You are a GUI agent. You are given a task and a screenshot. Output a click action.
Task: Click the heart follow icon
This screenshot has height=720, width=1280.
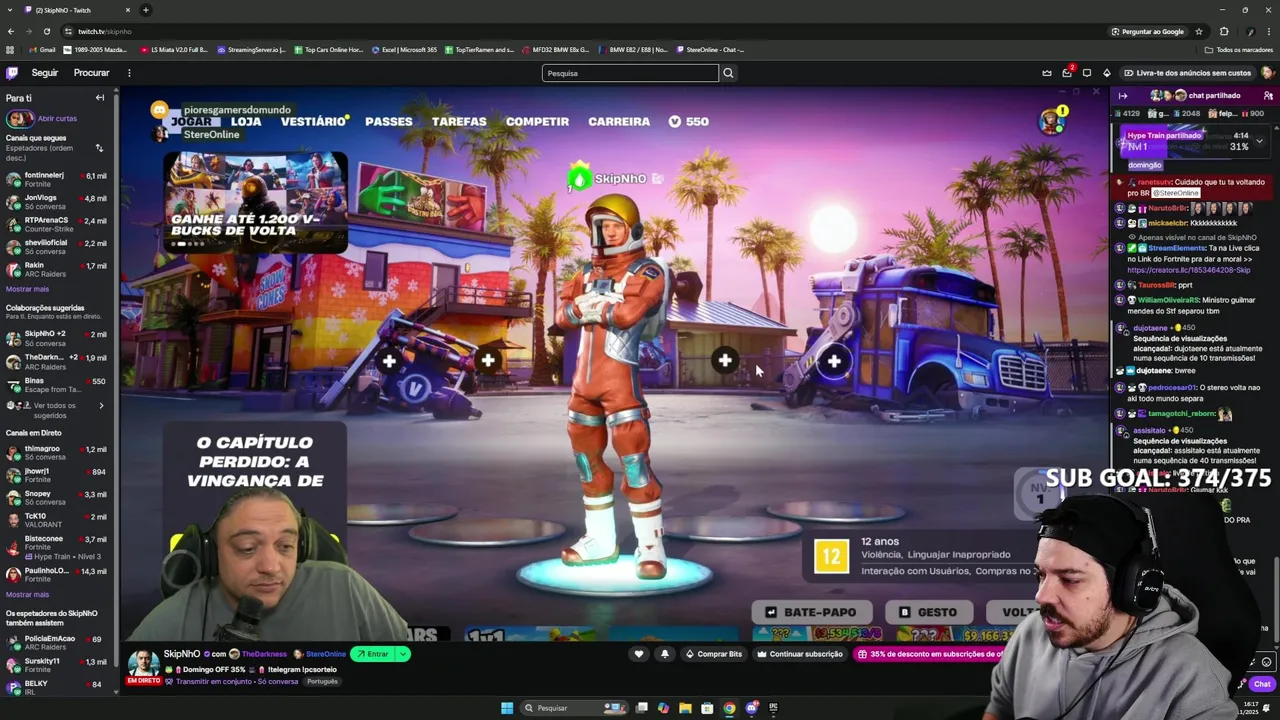point(639,654)
